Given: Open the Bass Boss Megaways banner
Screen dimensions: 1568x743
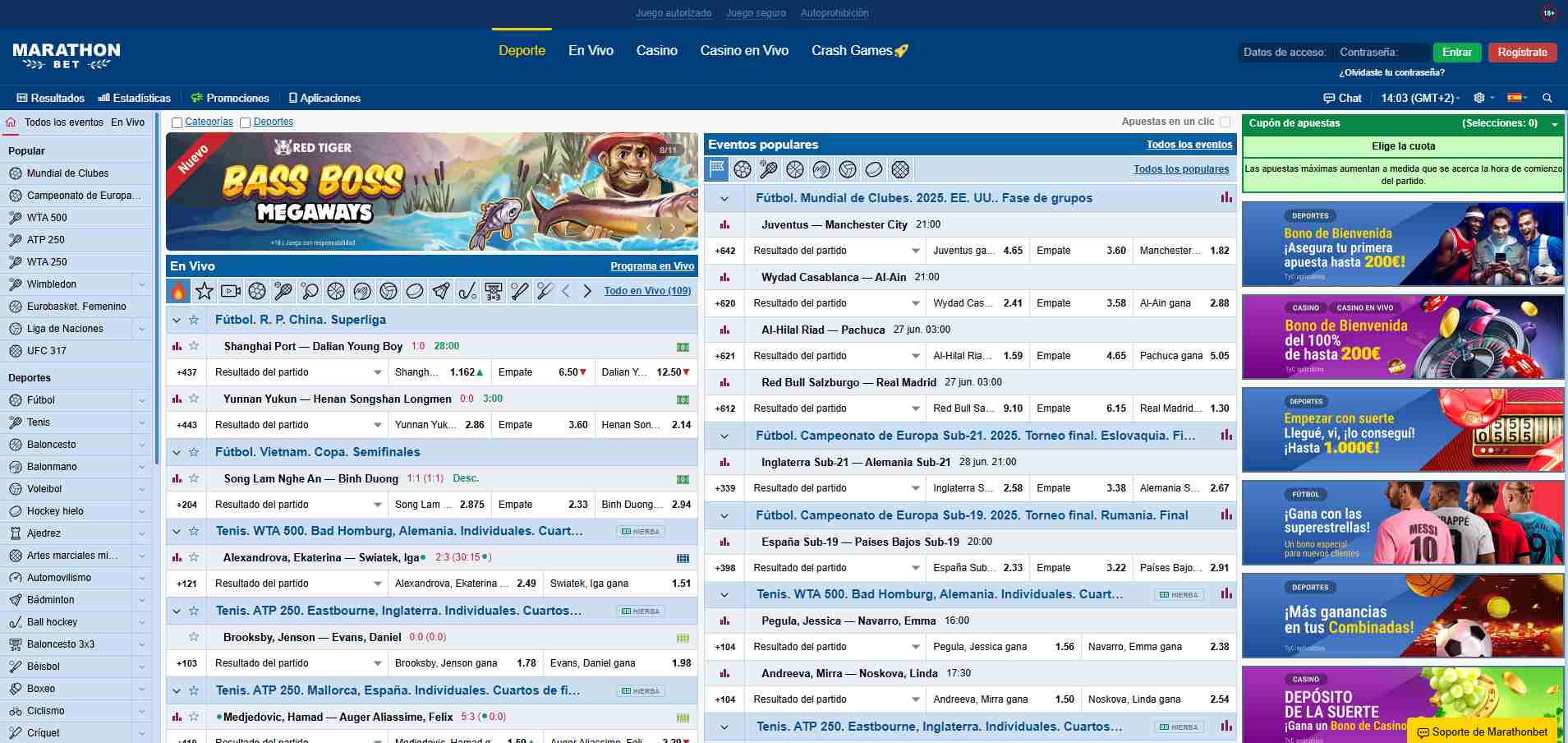Looking at the screenshot, I should click(432, 192).
